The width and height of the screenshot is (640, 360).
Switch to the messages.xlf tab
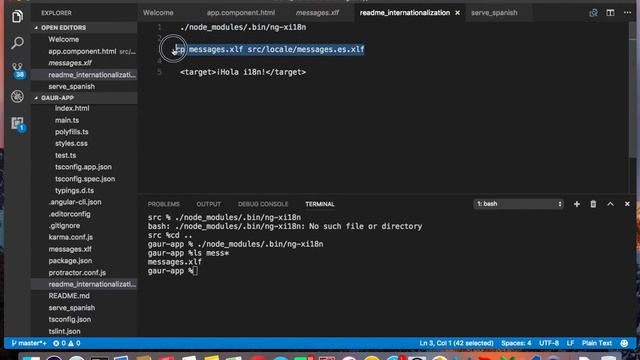(x=318, y=13)
